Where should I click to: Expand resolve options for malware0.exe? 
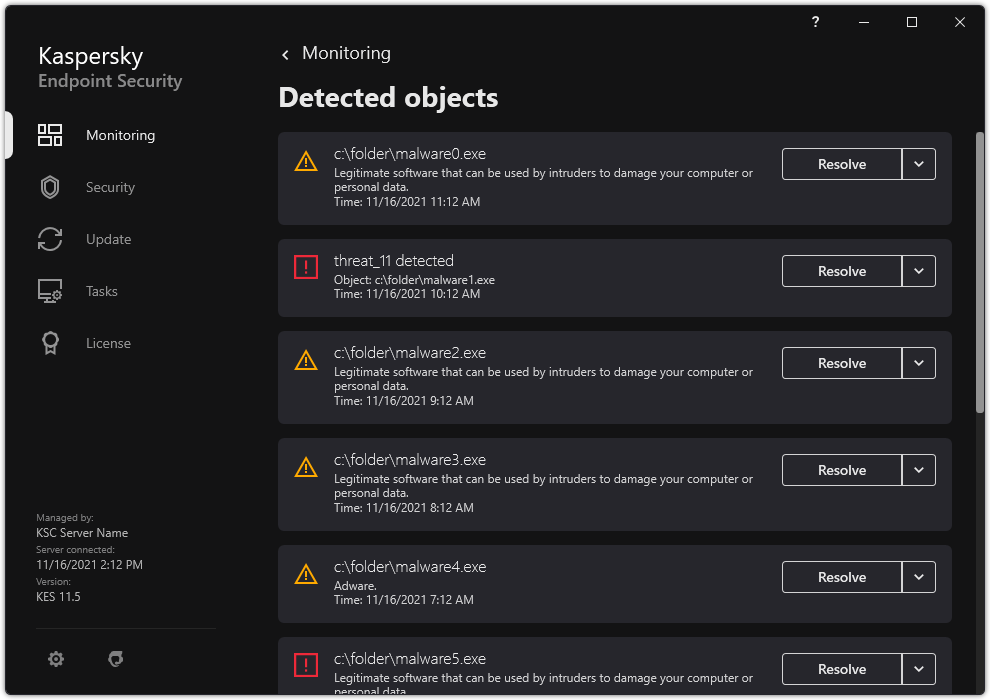pyautogui.click(x=918, y=164)
